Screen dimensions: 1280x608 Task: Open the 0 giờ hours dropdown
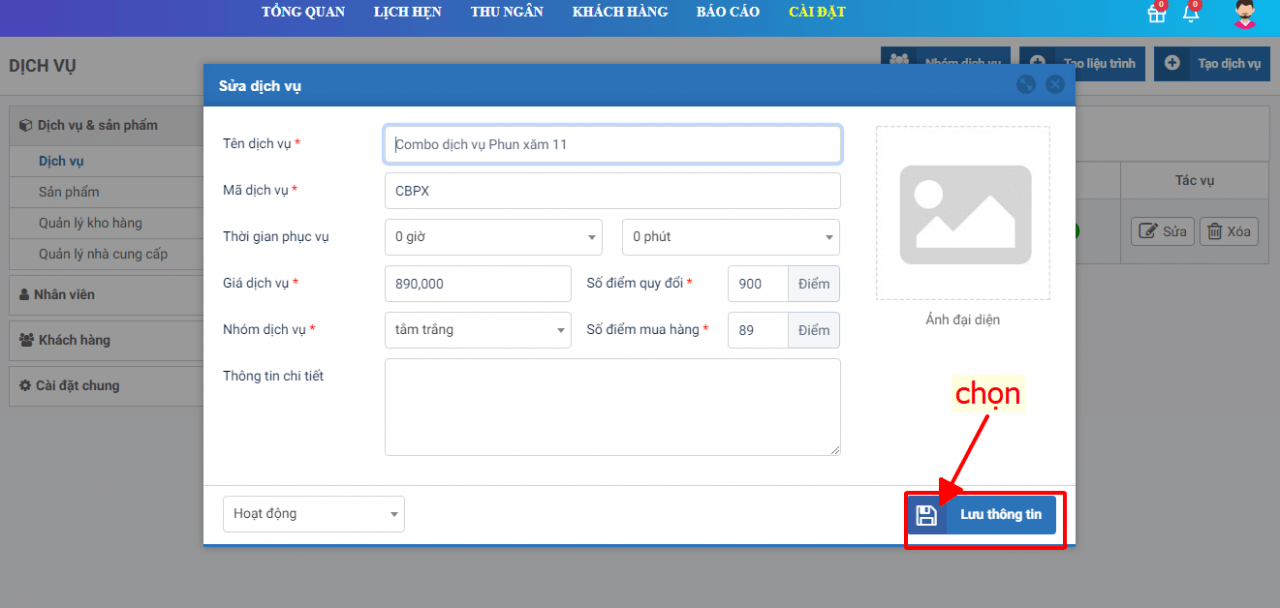(x=493, y=237)
